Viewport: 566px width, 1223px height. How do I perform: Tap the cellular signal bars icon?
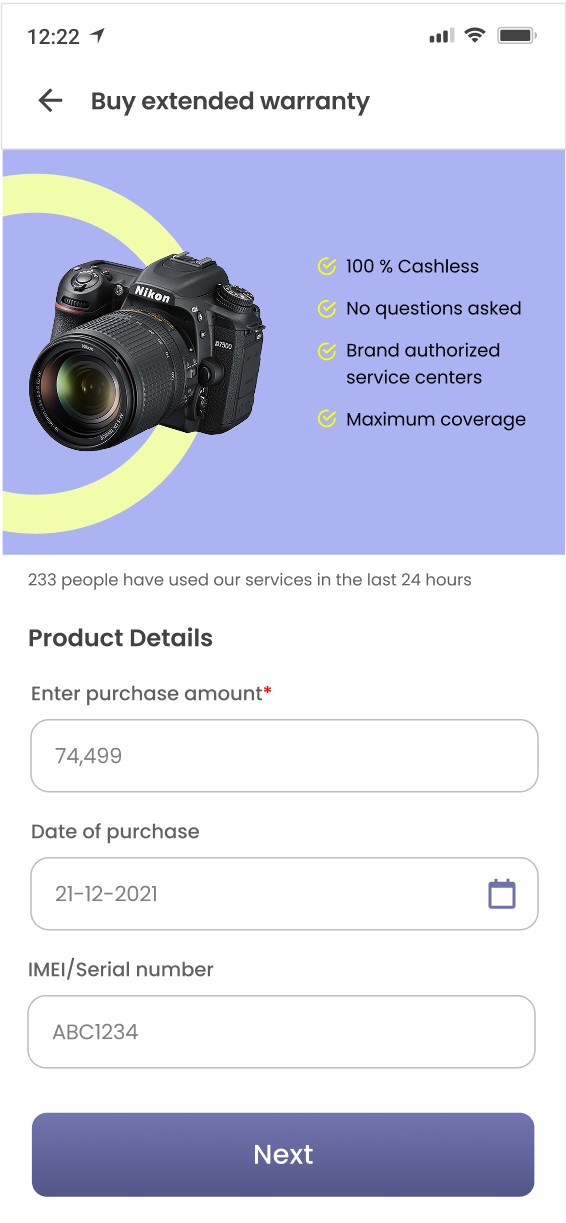pyautogui.click(x=441, y=37)
